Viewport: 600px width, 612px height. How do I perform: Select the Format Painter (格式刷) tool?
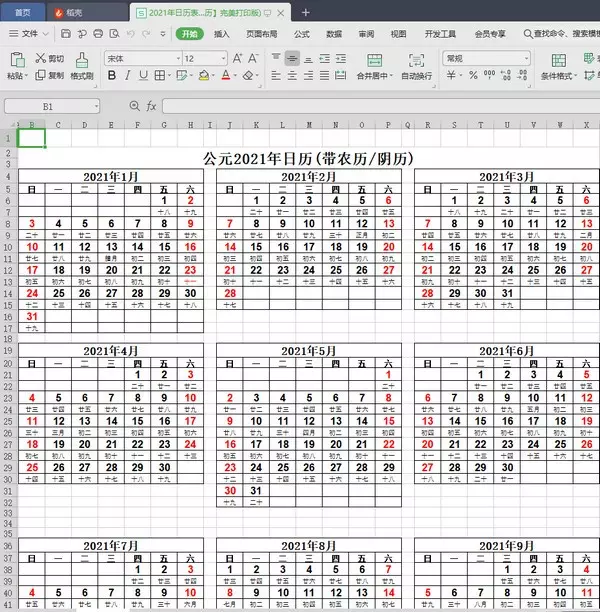click(82, 66)
